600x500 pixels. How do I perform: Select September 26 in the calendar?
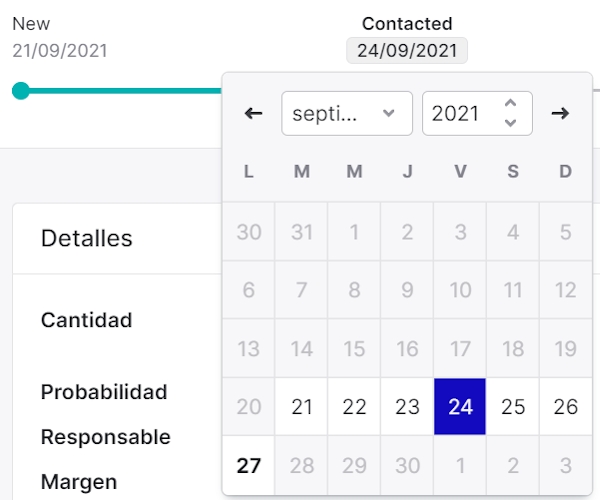[566, 407]
